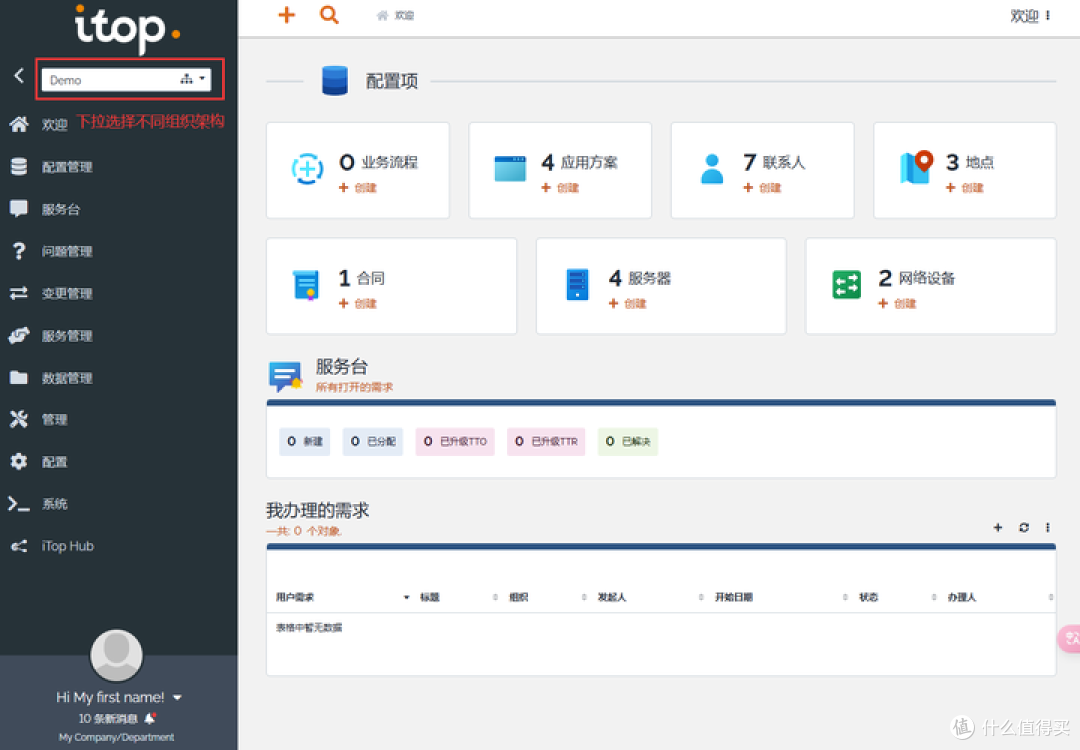Refresh the 我办理的需求 list

point(1024,528)
